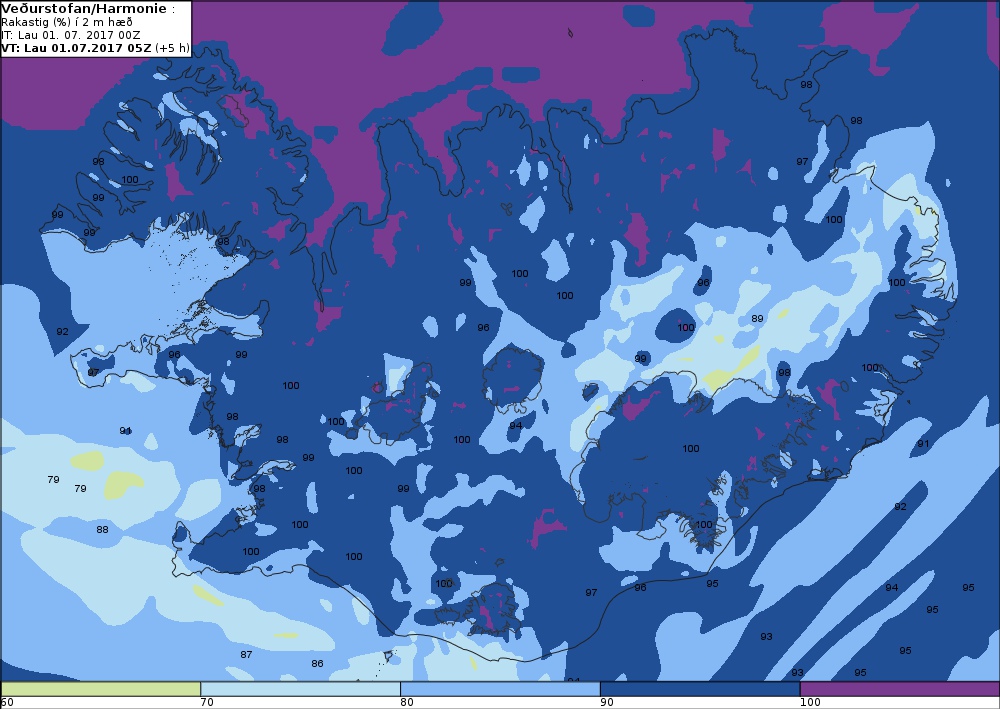
Task: Click the yellow-green 60–70 legend swatch
Action: (101, 689)
